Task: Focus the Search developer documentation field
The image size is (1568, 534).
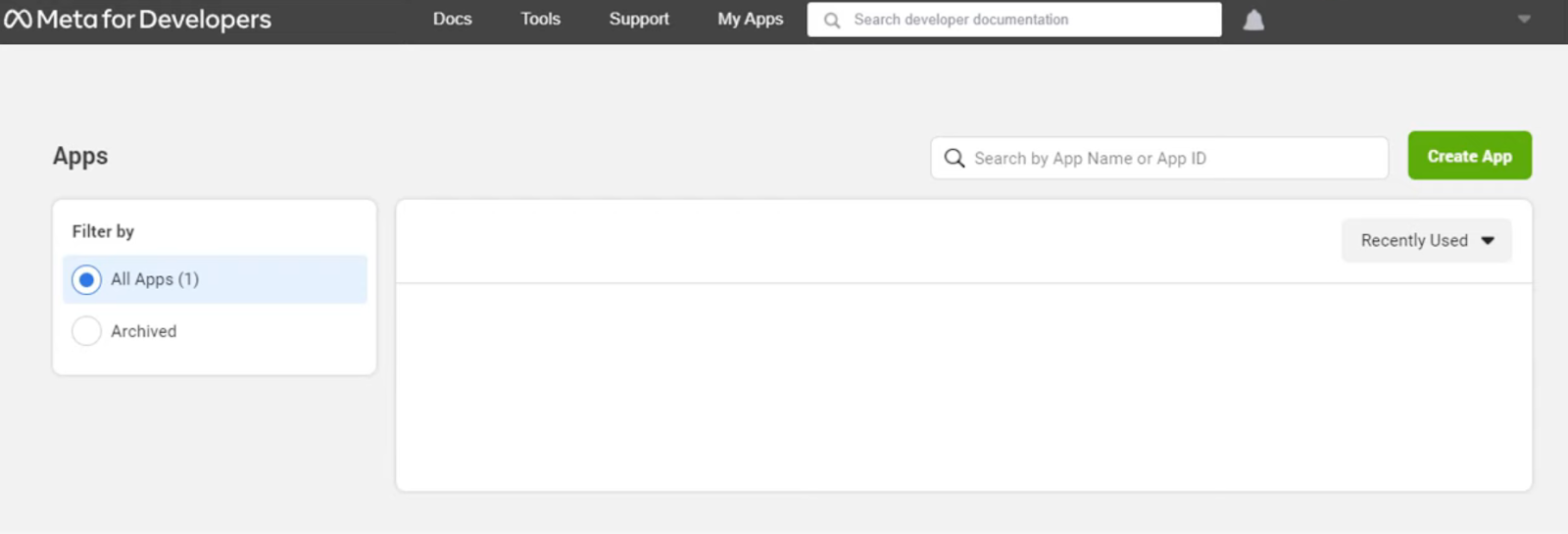Action: click(1014, 20)
